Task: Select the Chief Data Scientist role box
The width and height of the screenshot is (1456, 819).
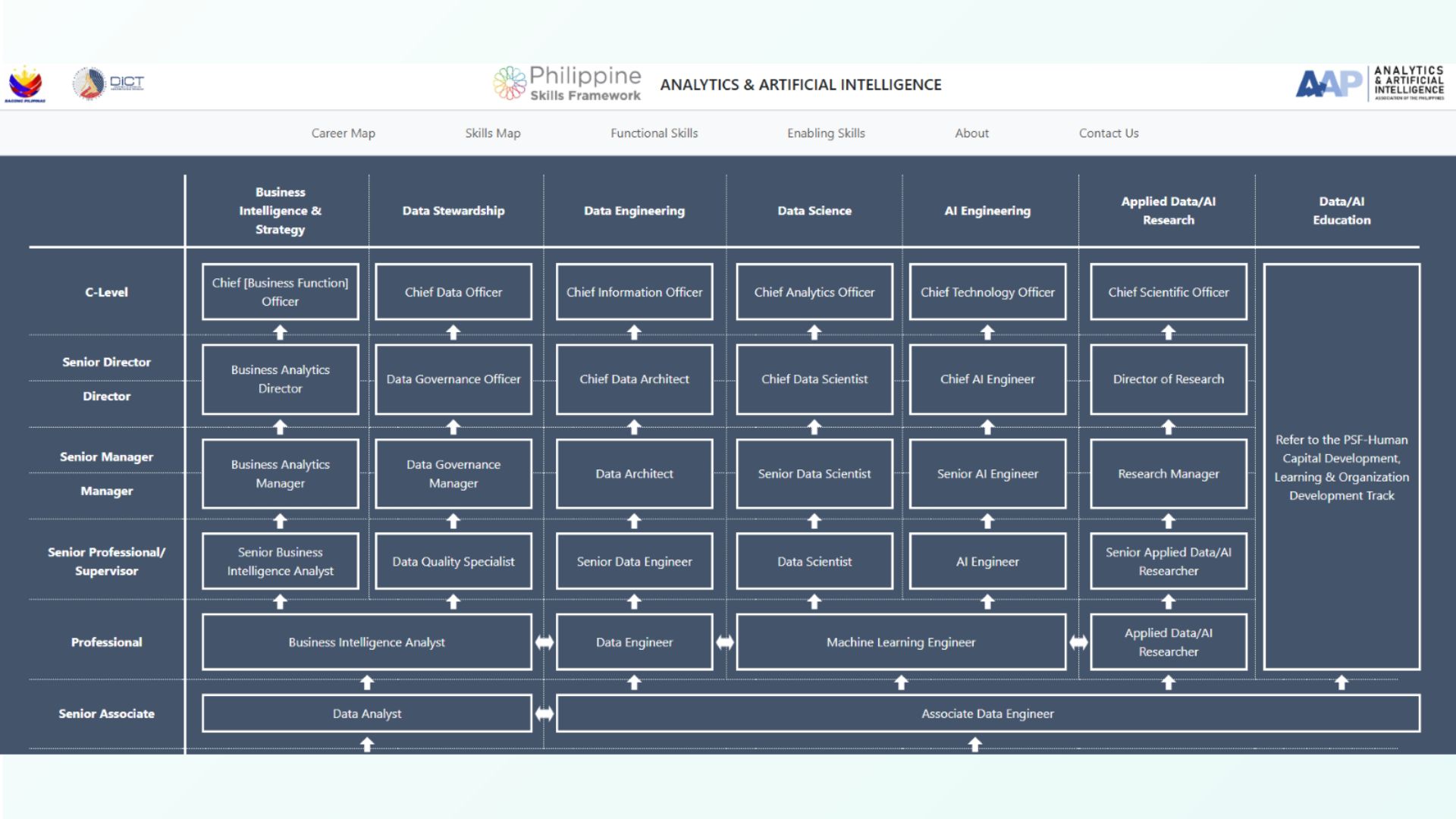Action: [814, 379]
